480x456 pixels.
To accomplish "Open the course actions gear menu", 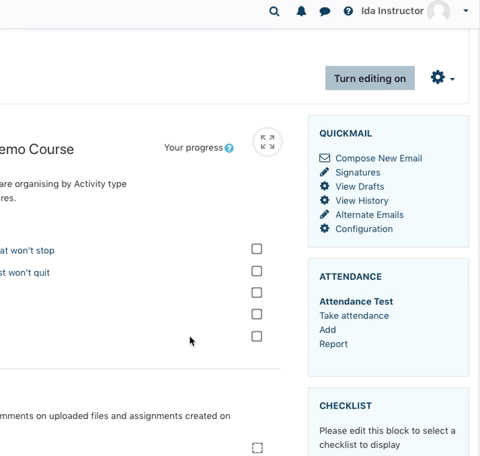I will [442, 78].
